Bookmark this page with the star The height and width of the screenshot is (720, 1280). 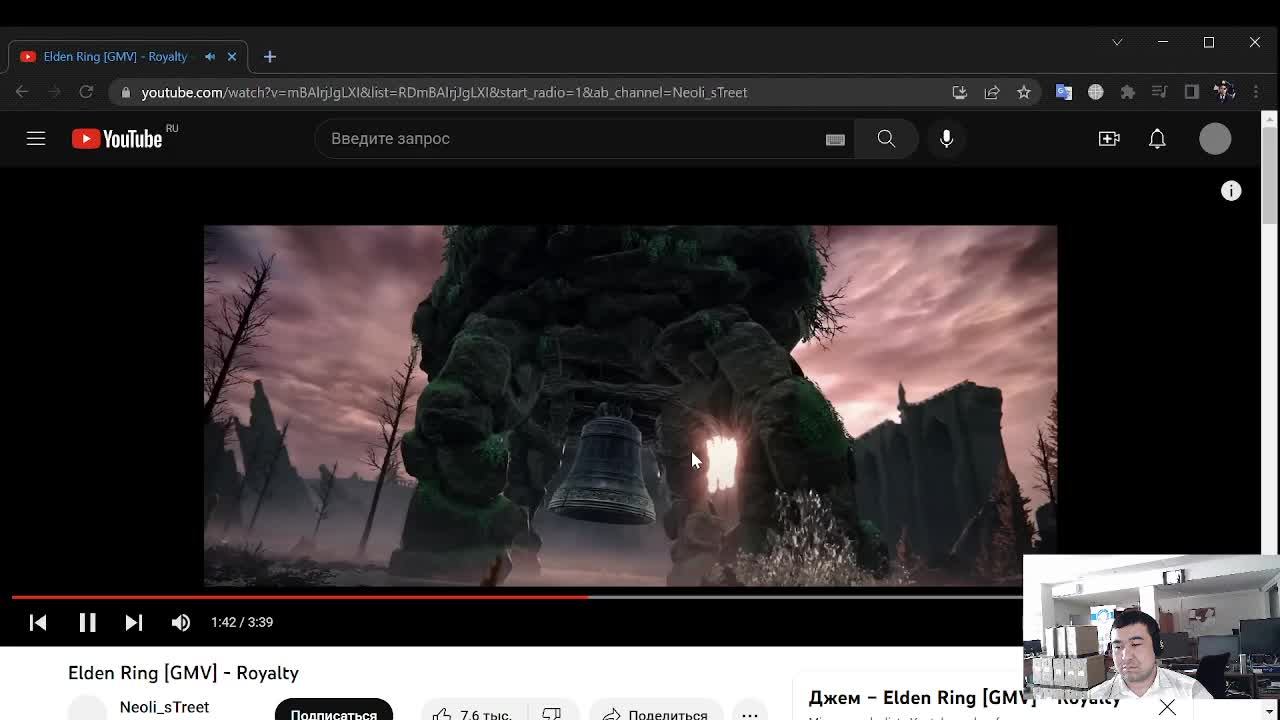(x=1024, y=92)
